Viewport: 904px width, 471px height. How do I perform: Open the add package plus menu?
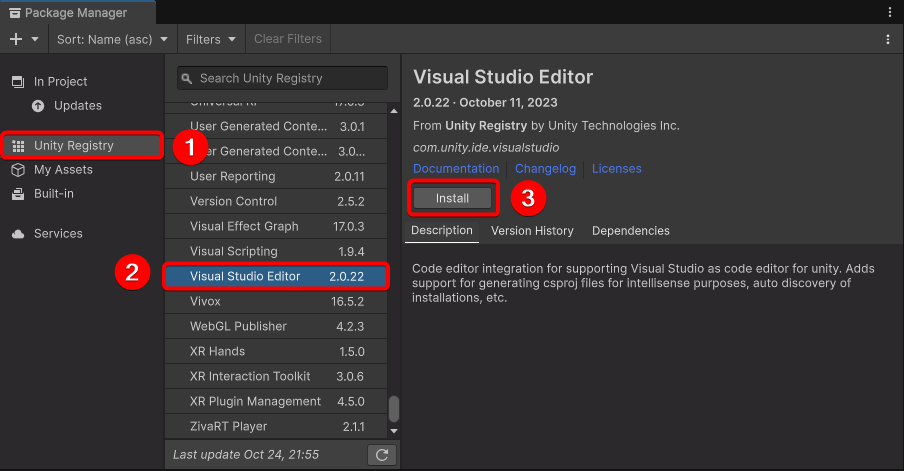[24, 39]
